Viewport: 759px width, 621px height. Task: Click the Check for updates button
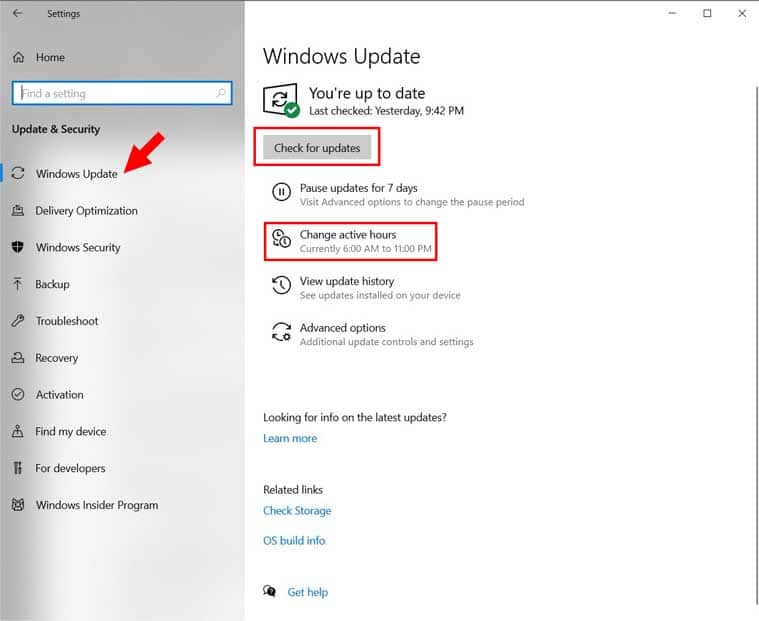pos(317,148)
